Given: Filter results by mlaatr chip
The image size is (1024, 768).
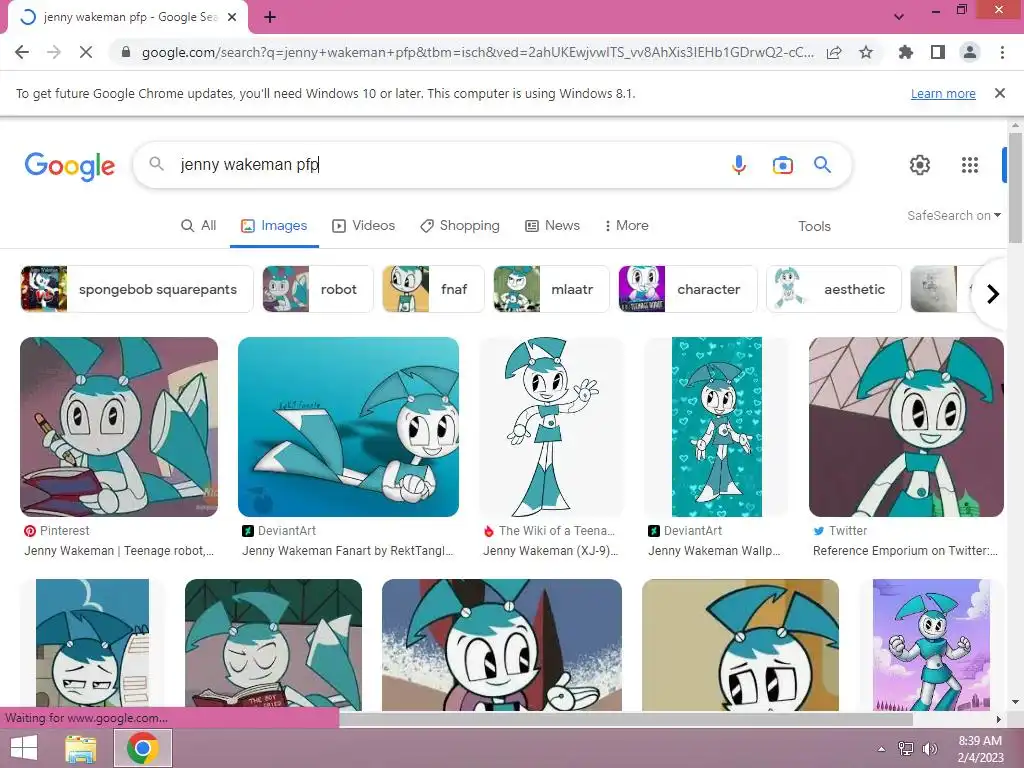Looking at the screenshot, I should coord(551,289).
